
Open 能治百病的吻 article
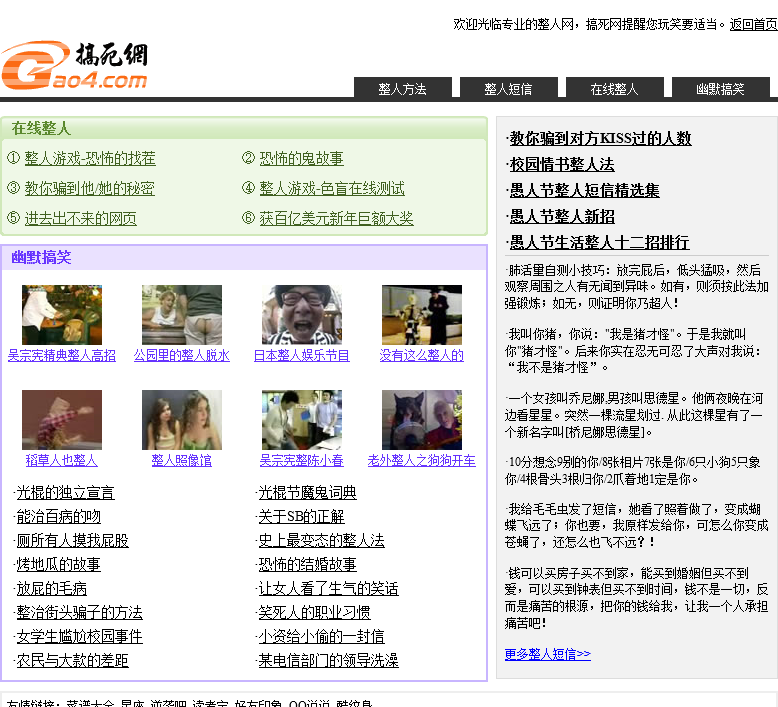click(x=59, y=516)
